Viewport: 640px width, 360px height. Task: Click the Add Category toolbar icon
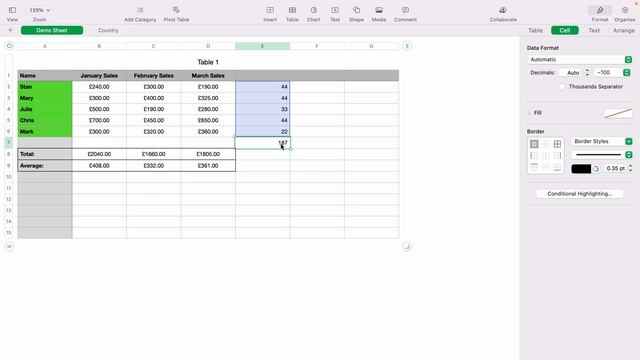140,10
